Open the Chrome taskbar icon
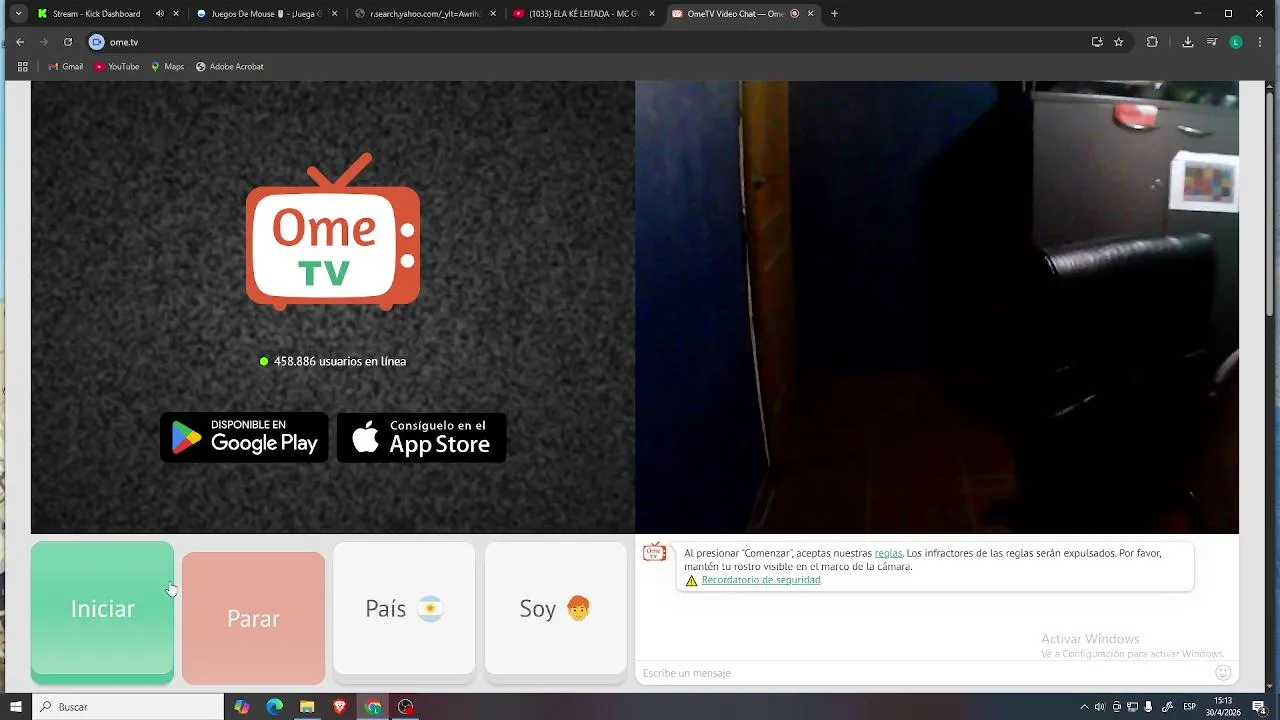1280x720 pixels. [x=373, y=707]
